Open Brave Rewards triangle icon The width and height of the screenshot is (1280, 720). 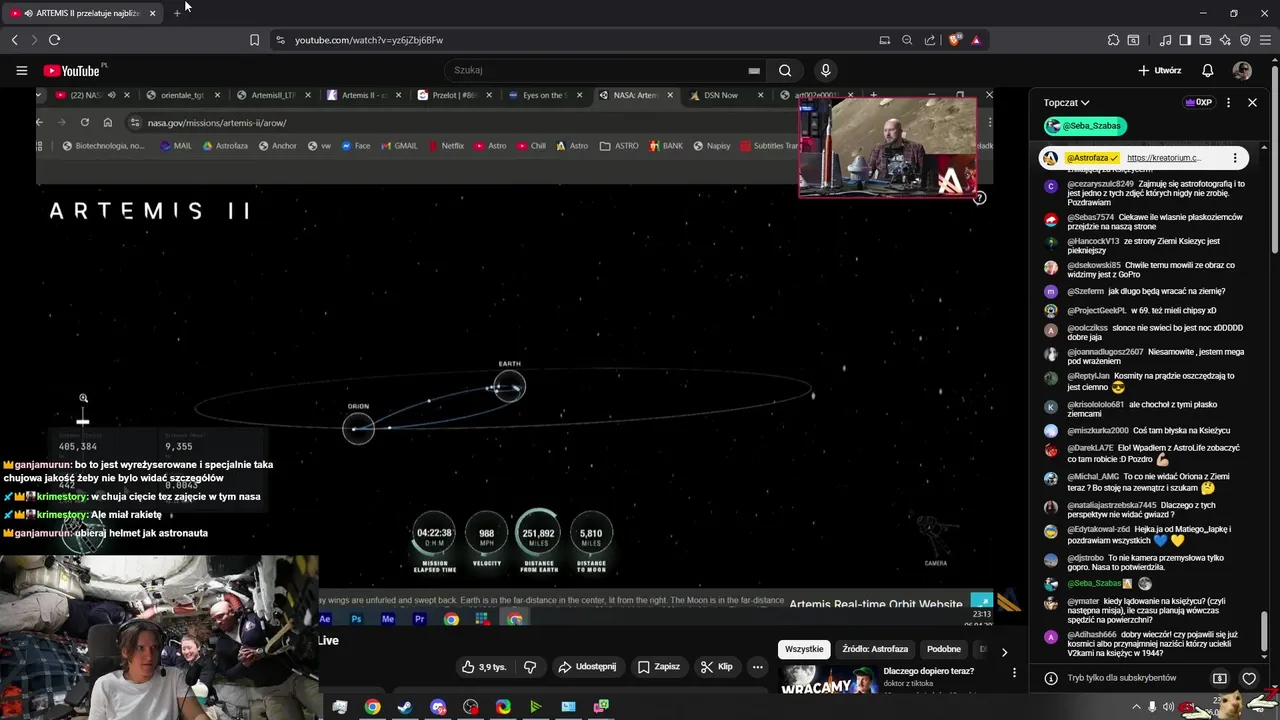[976, 40]
